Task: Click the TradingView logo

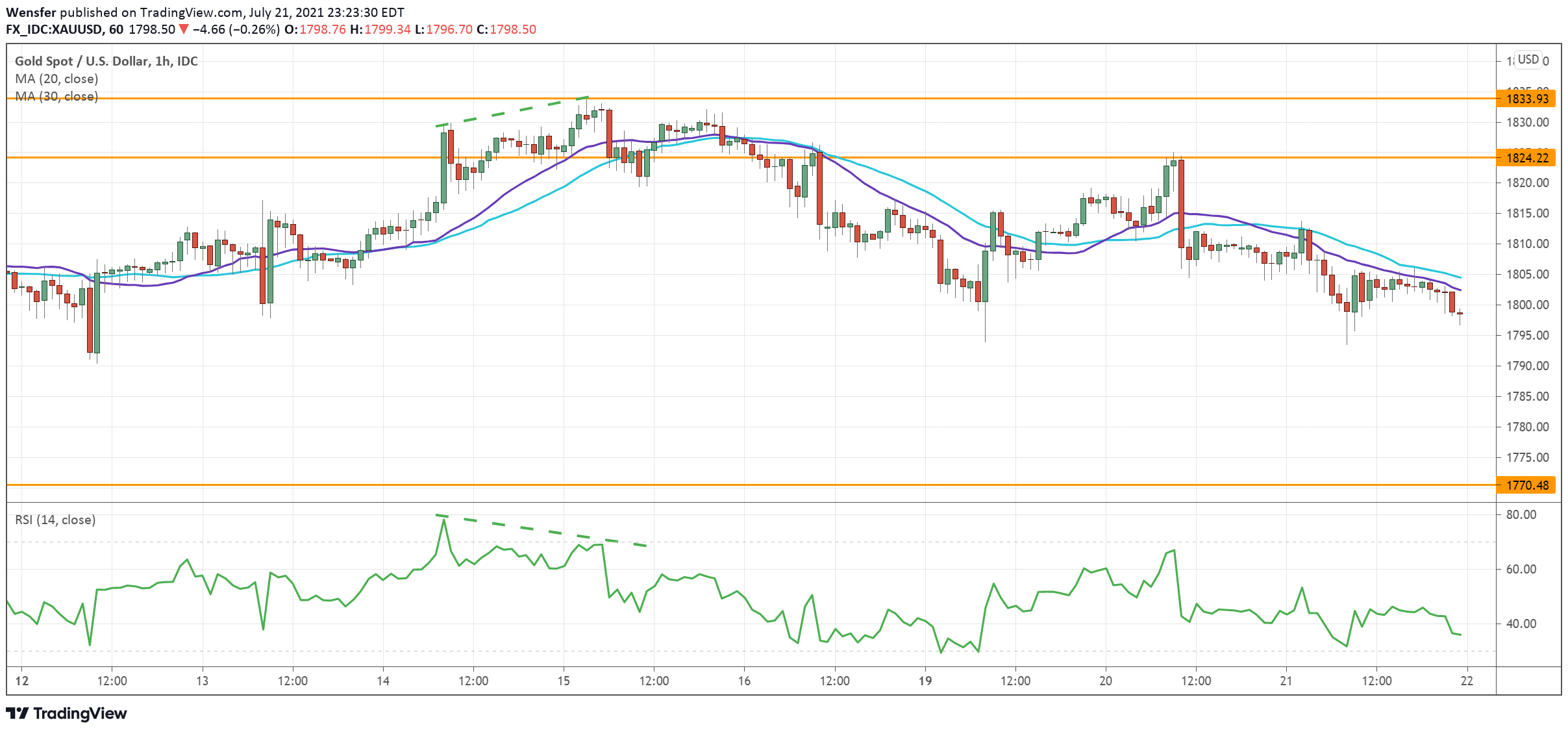Action: click(67, 713)
